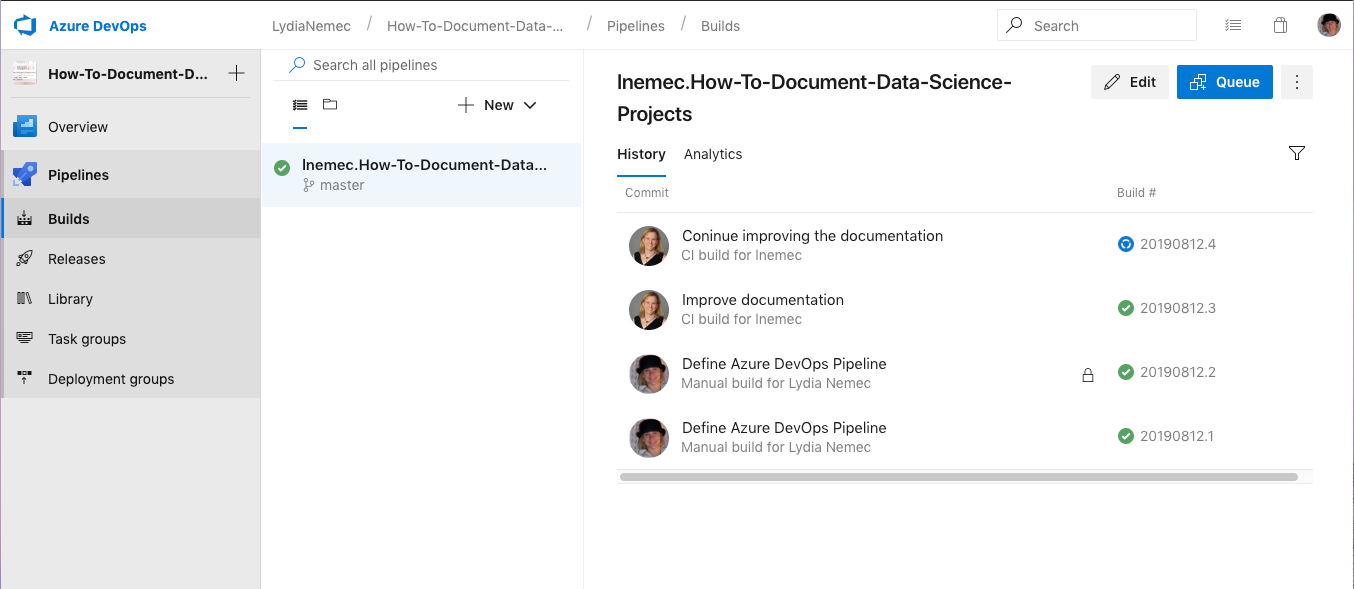
Task: Click the My Work Items checklist icon
Action: pos(1233,25)
